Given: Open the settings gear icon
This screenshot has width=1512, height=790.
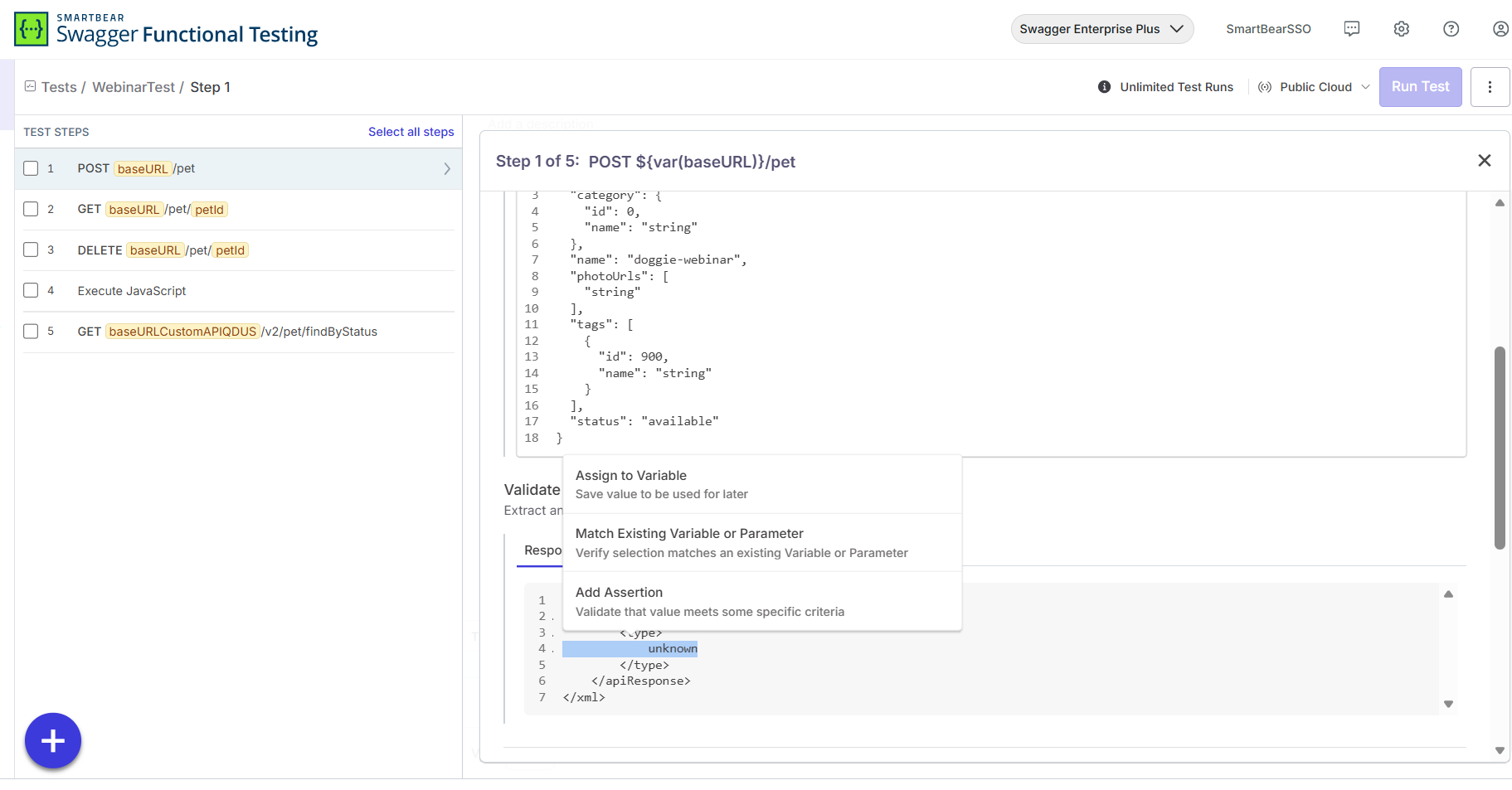Looking at the screenshot, I should 1402,28.
